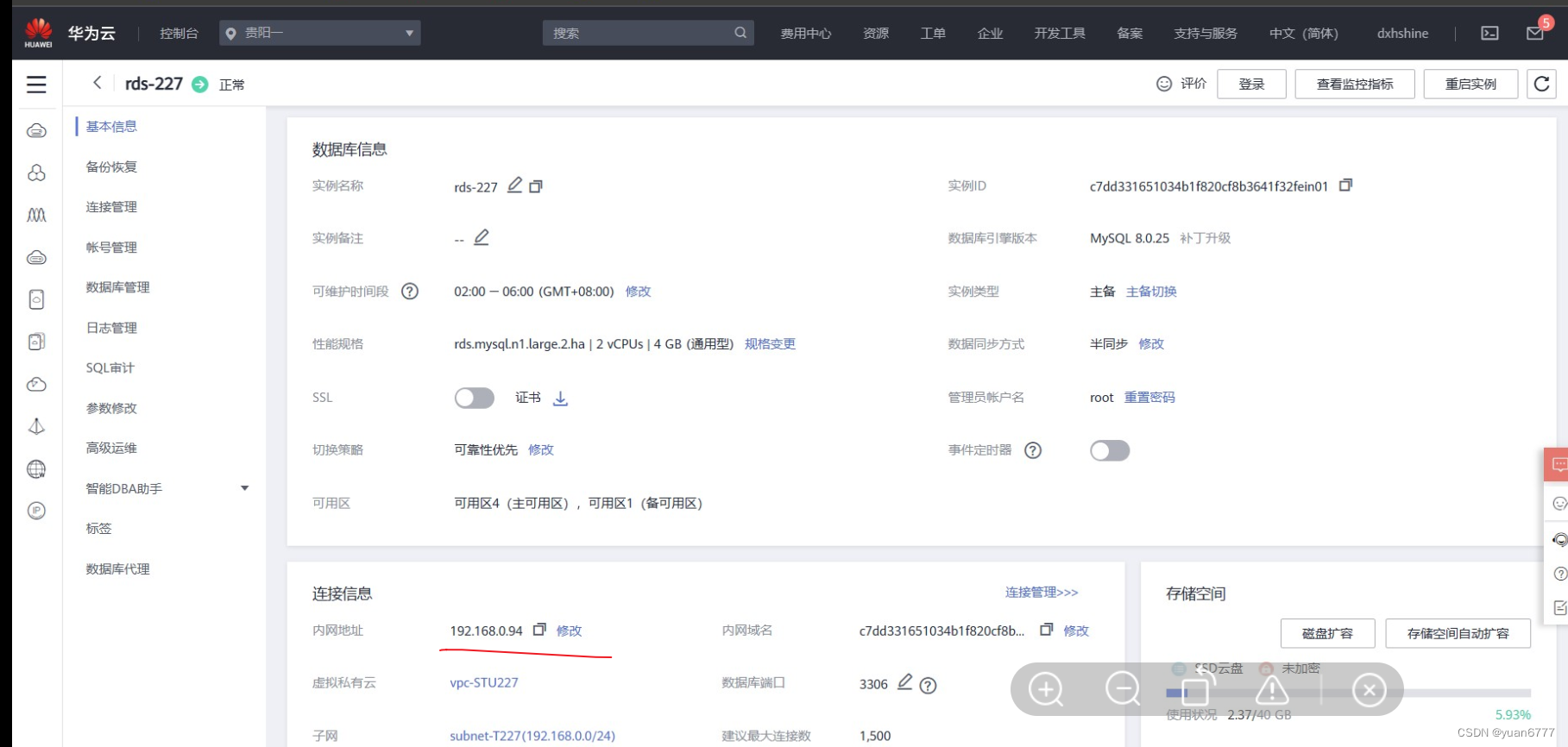The image size is (1568, 747).
Task: Open the 中文 (简体) language menu
Action: (1303, 33)
